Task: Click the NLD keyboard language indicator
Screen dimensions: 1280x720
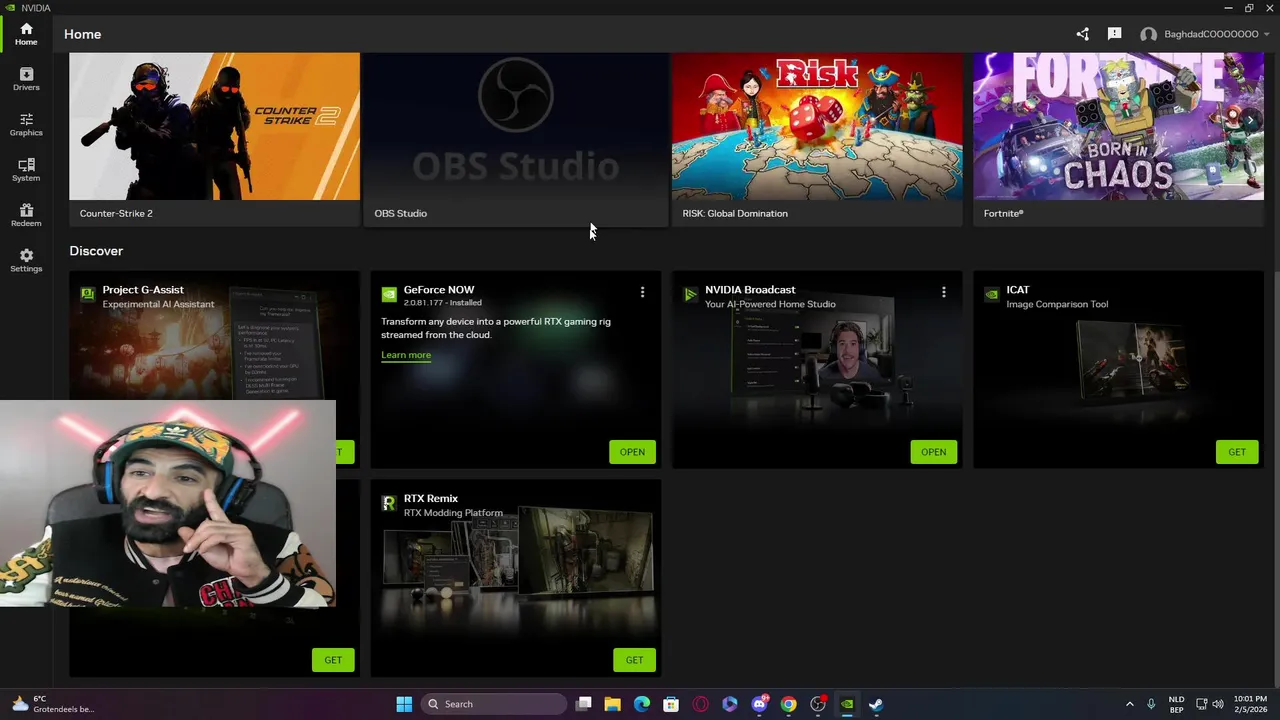Action: click(1177, 704)
